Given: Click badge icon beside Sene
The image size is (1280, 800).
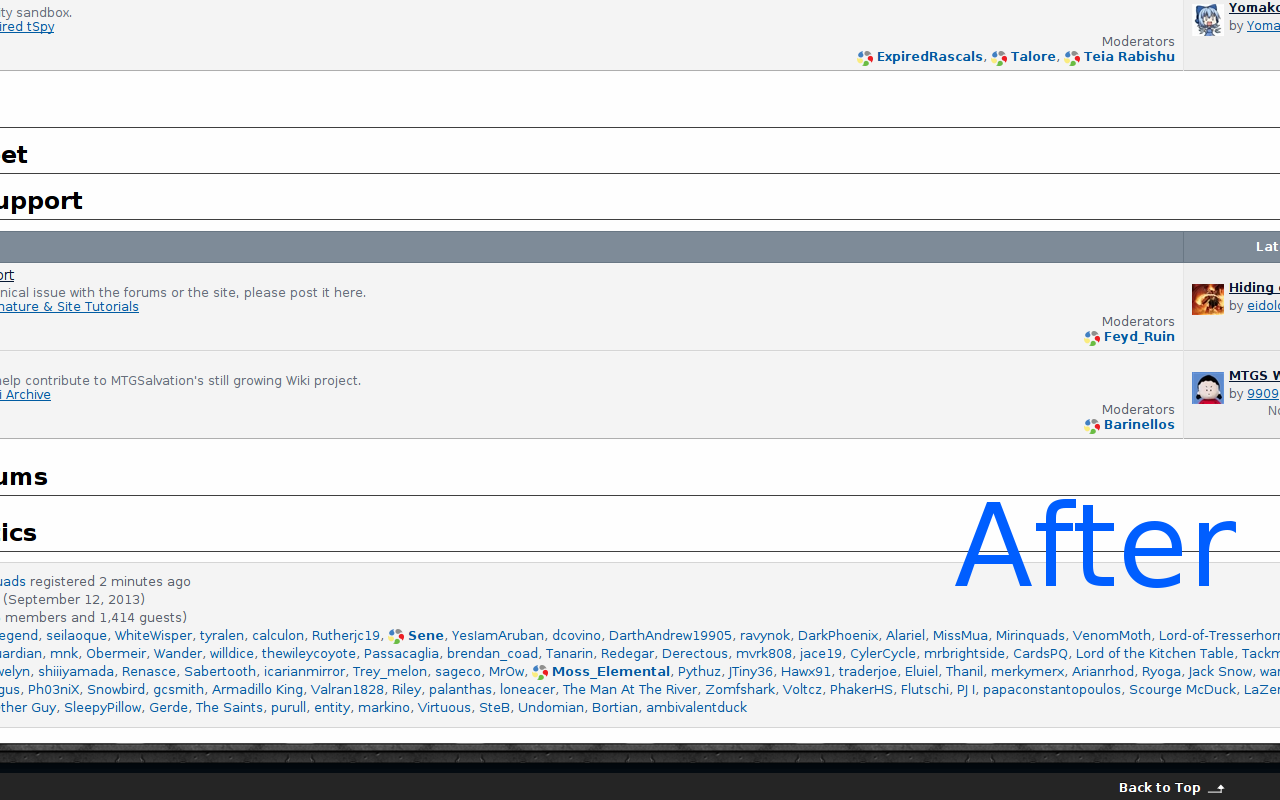Looking at the screenshot, I should point(396,636).
